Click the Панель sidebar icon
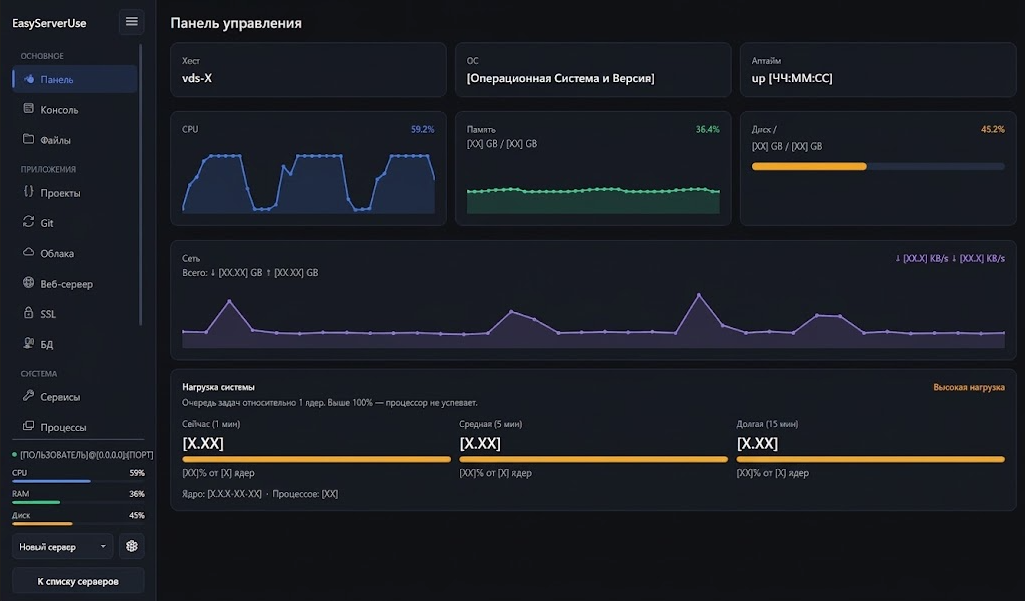 [29, 79]
